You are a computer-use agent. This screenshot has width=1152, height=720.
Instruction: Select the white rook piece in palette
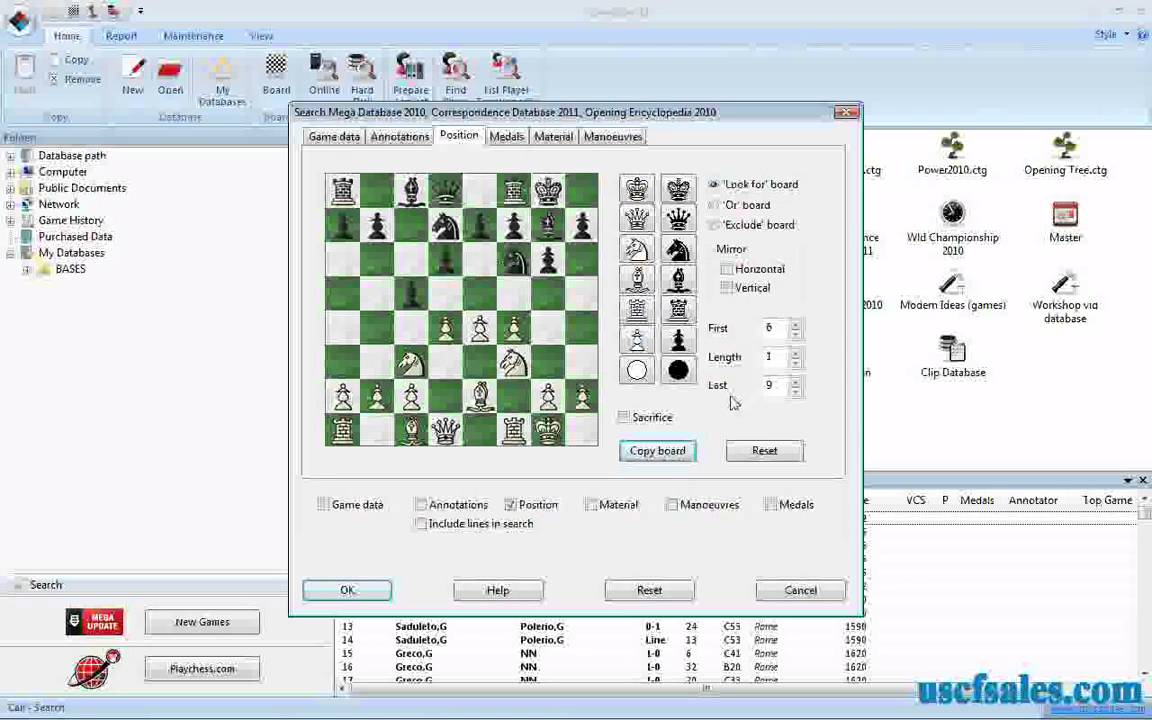(637, 309)
